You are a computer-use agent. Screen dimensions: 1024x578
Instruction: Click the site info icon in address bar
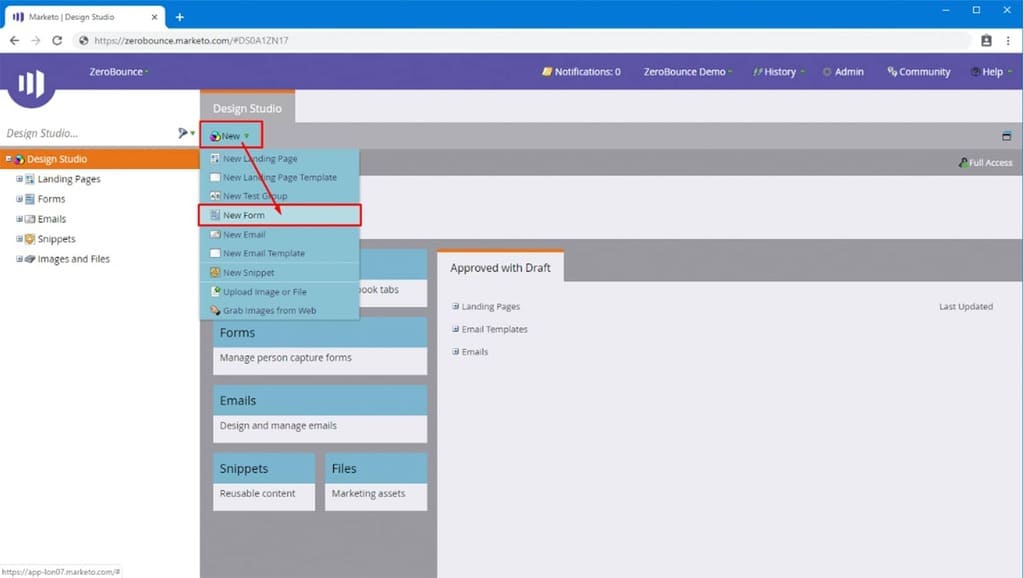pos(83,40)
